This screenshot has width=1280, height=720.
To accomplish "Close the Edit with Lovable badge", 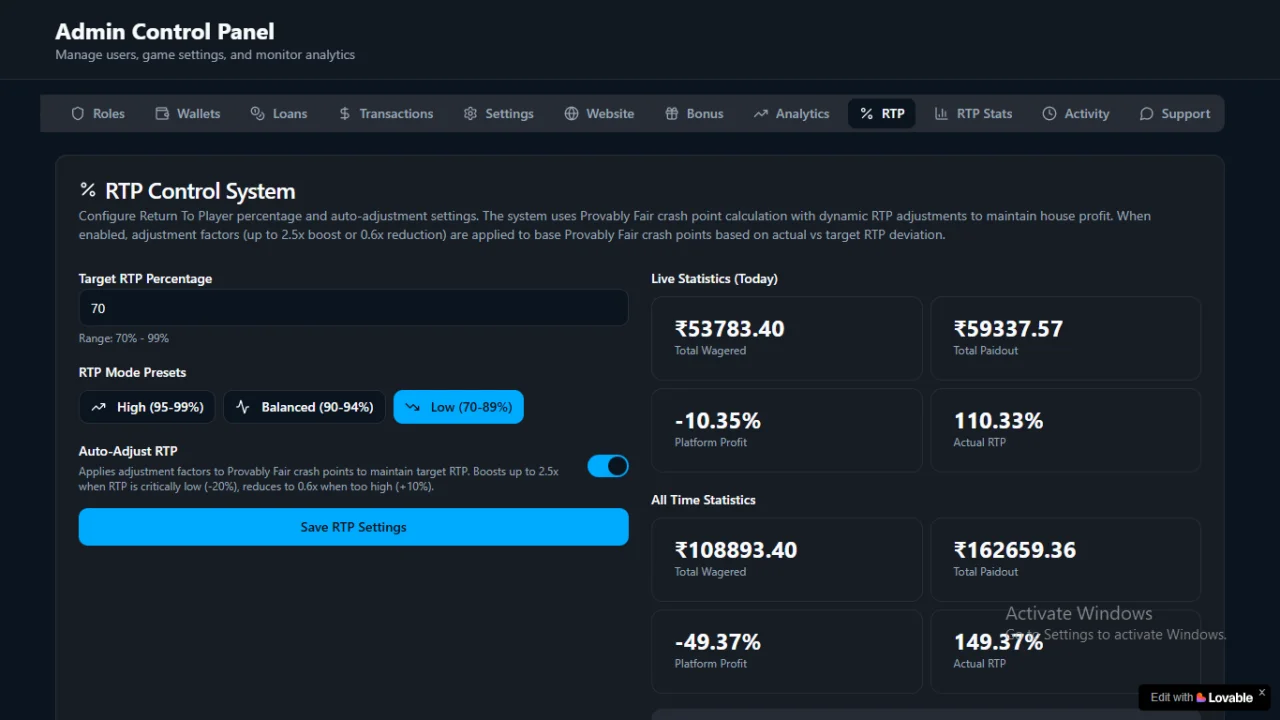I will [x=1262, y=692].
